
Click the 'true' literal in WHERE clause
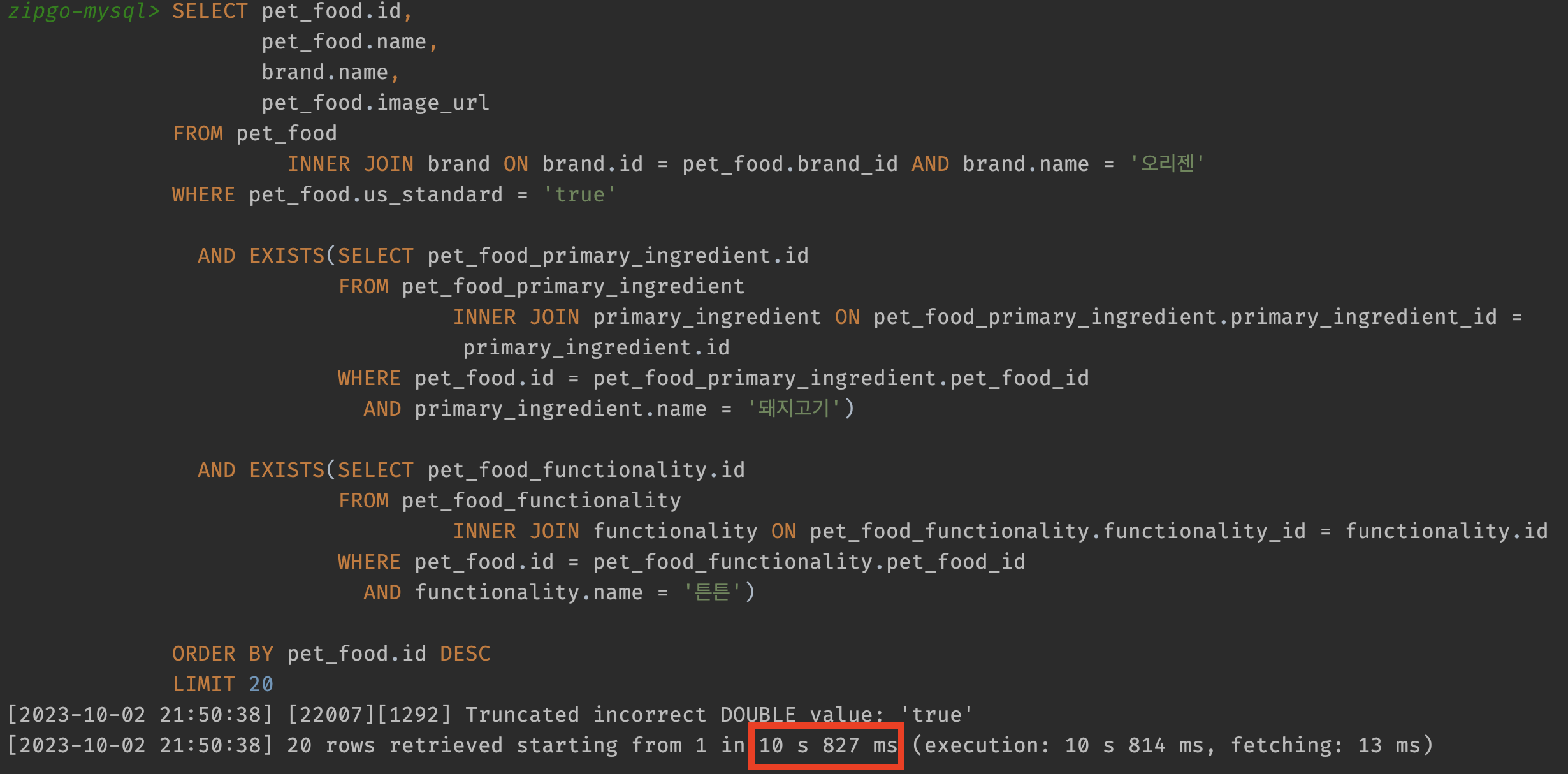point(579,194)
